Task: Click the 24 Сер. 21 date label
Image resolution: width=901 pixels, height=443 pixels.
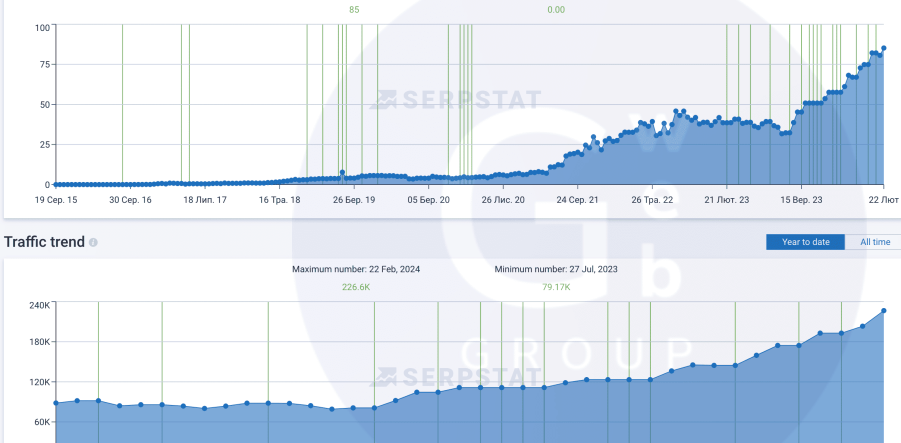Action: [577, 200]
